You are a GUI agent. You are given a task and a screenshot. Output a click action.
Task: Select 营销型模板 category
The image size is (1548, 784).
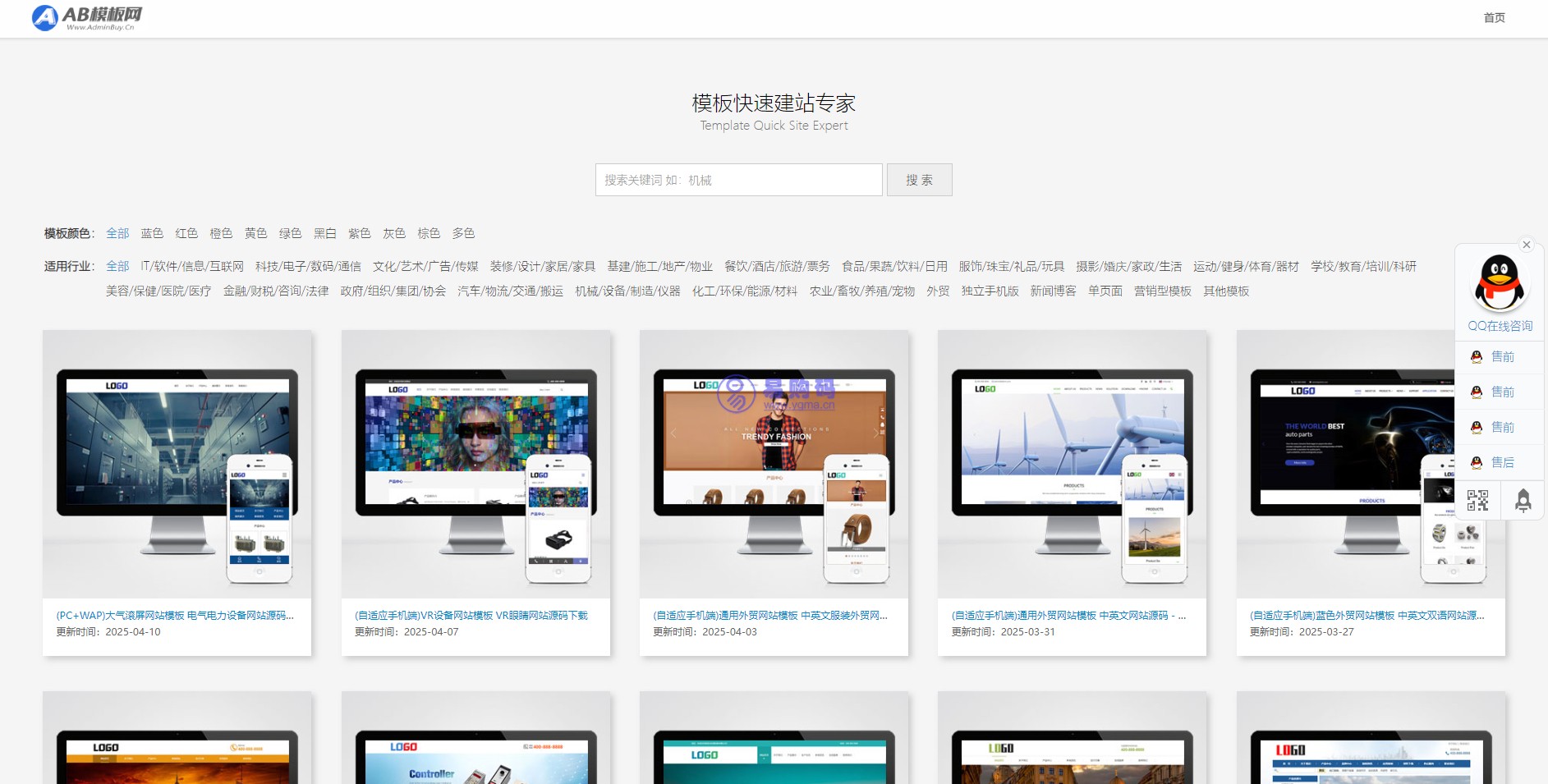point(1162,291)
